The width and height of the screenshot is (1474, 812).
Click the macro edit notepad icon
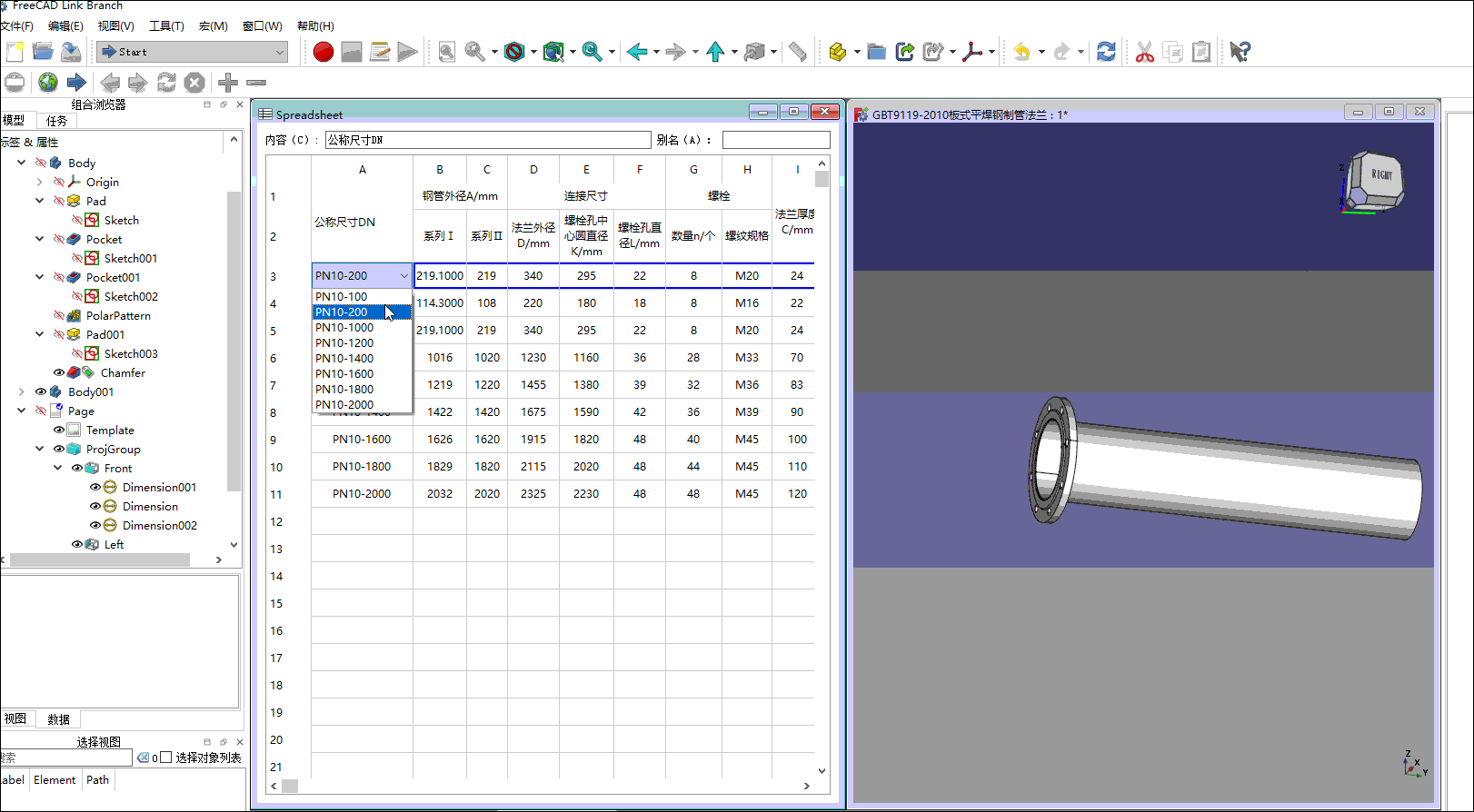pyautogui.click(x=380, y=52)
